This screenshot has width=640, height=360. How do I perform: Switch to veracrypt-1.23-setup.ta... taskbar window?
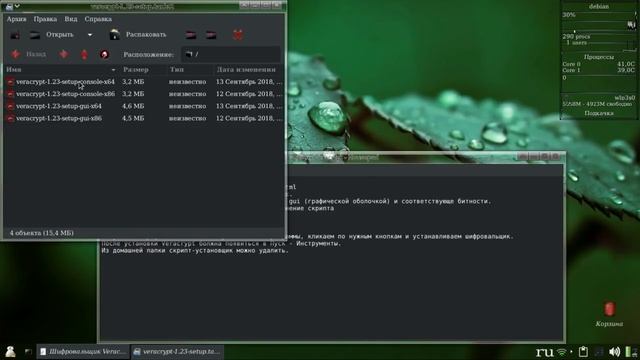pyautogui.click(x=177, y=351)
